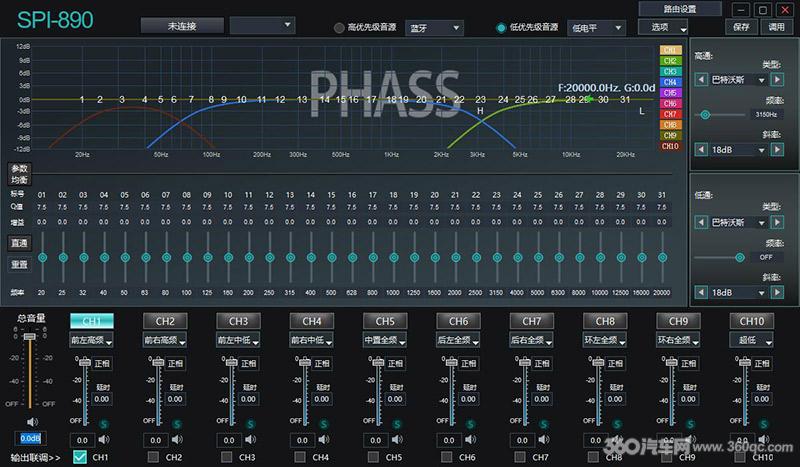Open the 低电平 source dropdown
The width and height of the screenshot is (800, 467).
[596, 28]
